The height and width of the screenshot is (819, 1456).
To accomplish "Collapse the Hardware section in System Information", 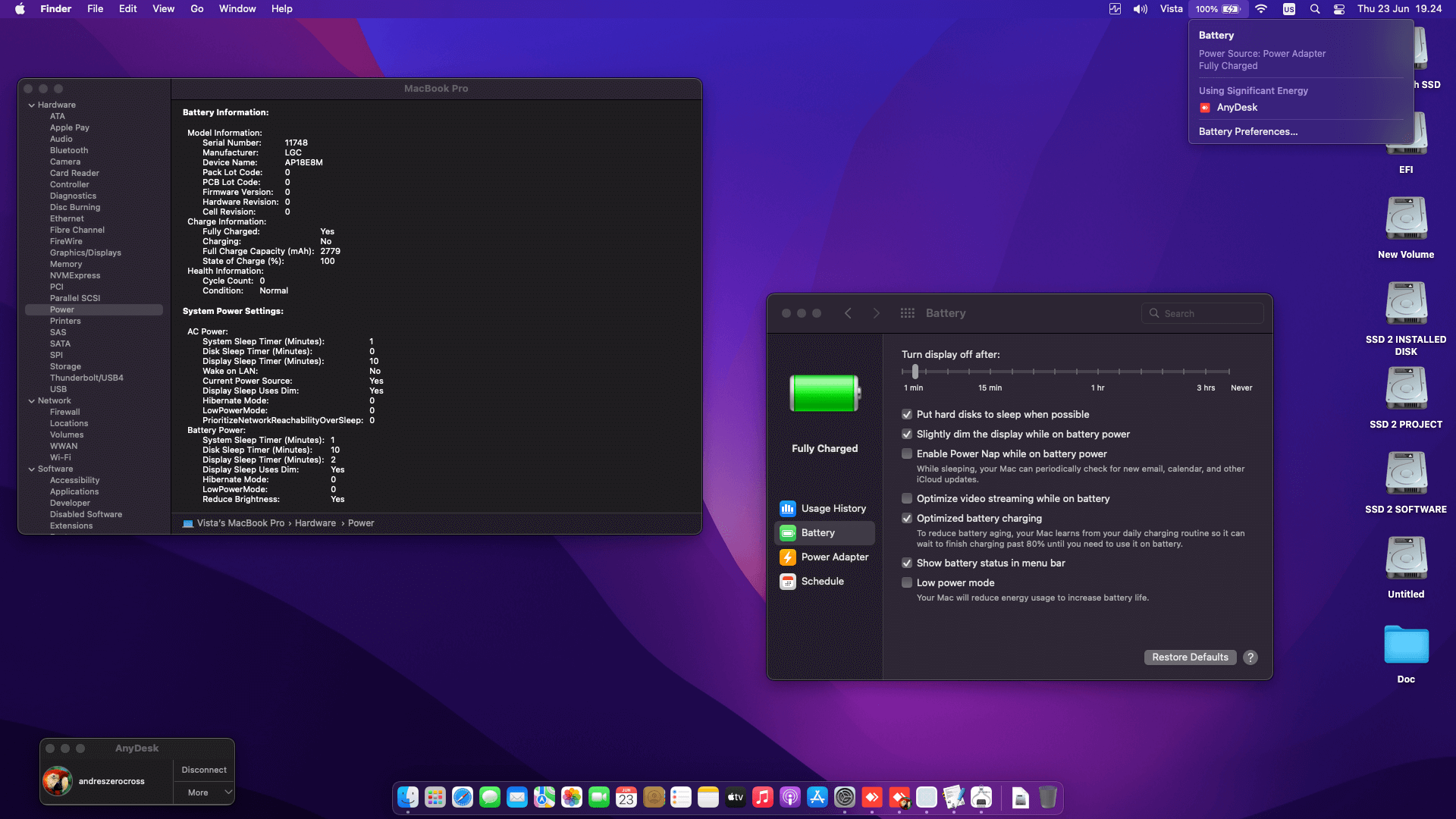I will point(31,105).
